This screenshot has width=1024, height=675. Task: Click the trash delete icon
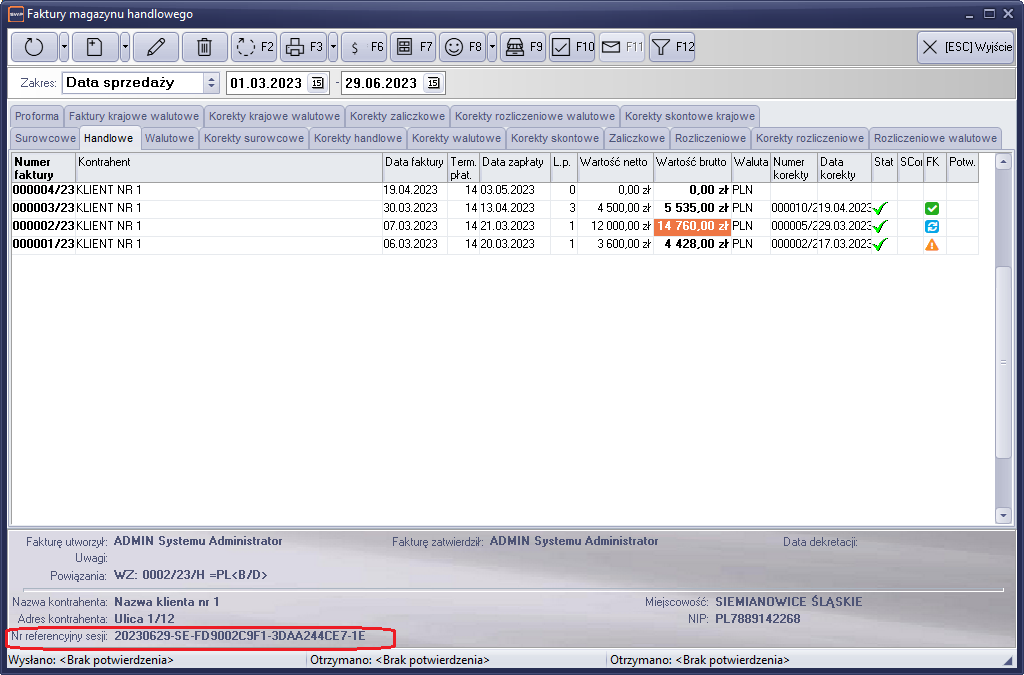click(204, 47)
